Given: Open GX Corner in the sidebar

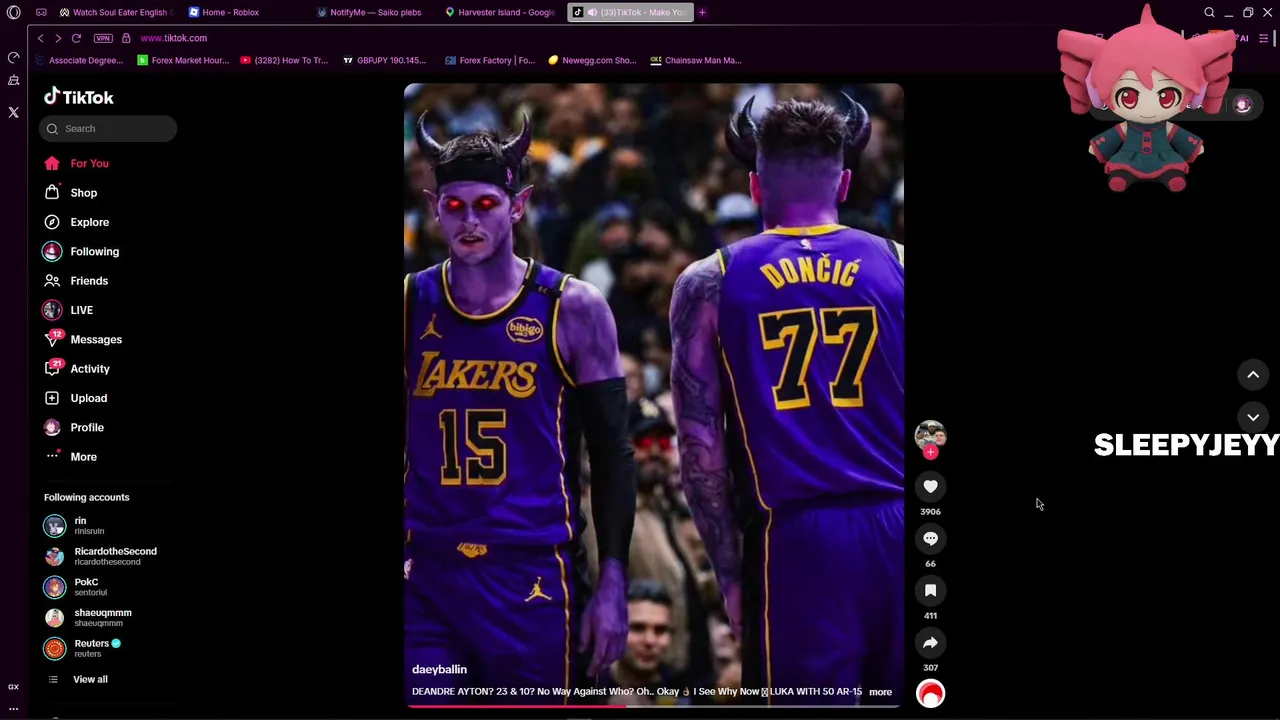Looking at the screenshot, I should click(13, 687).
